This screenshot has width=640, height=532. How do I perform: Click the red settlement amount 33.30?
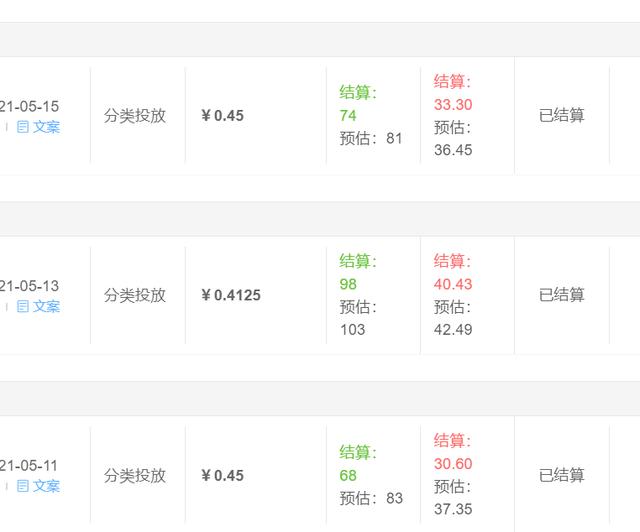click(x=453, y=105)
